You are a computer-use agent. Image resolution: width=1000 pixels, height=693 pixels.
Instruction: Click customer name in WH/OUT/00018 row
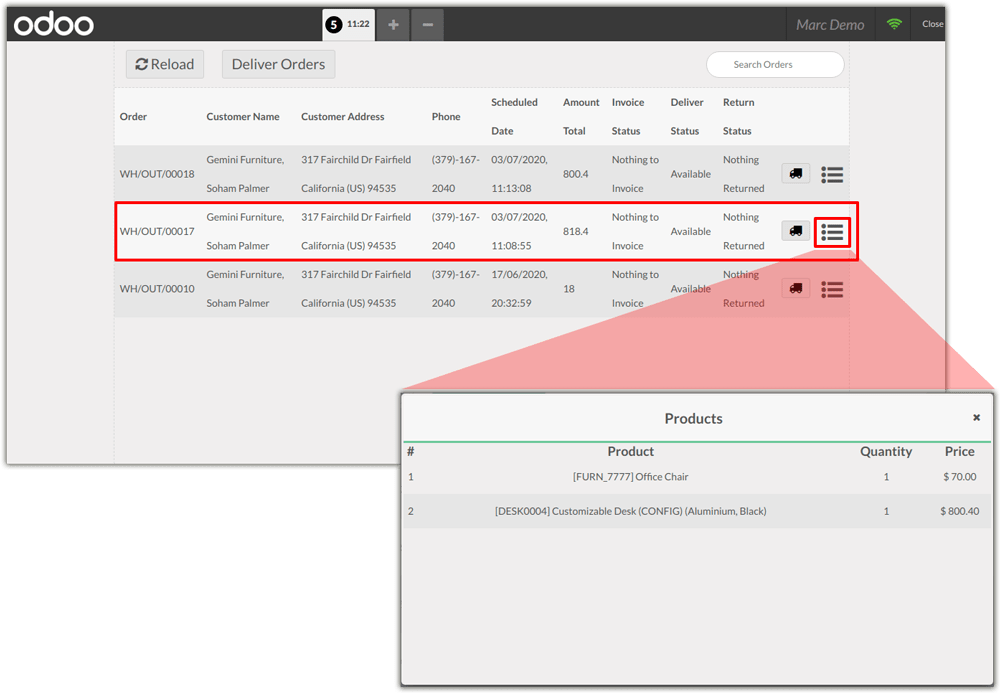tap(245, 174)
